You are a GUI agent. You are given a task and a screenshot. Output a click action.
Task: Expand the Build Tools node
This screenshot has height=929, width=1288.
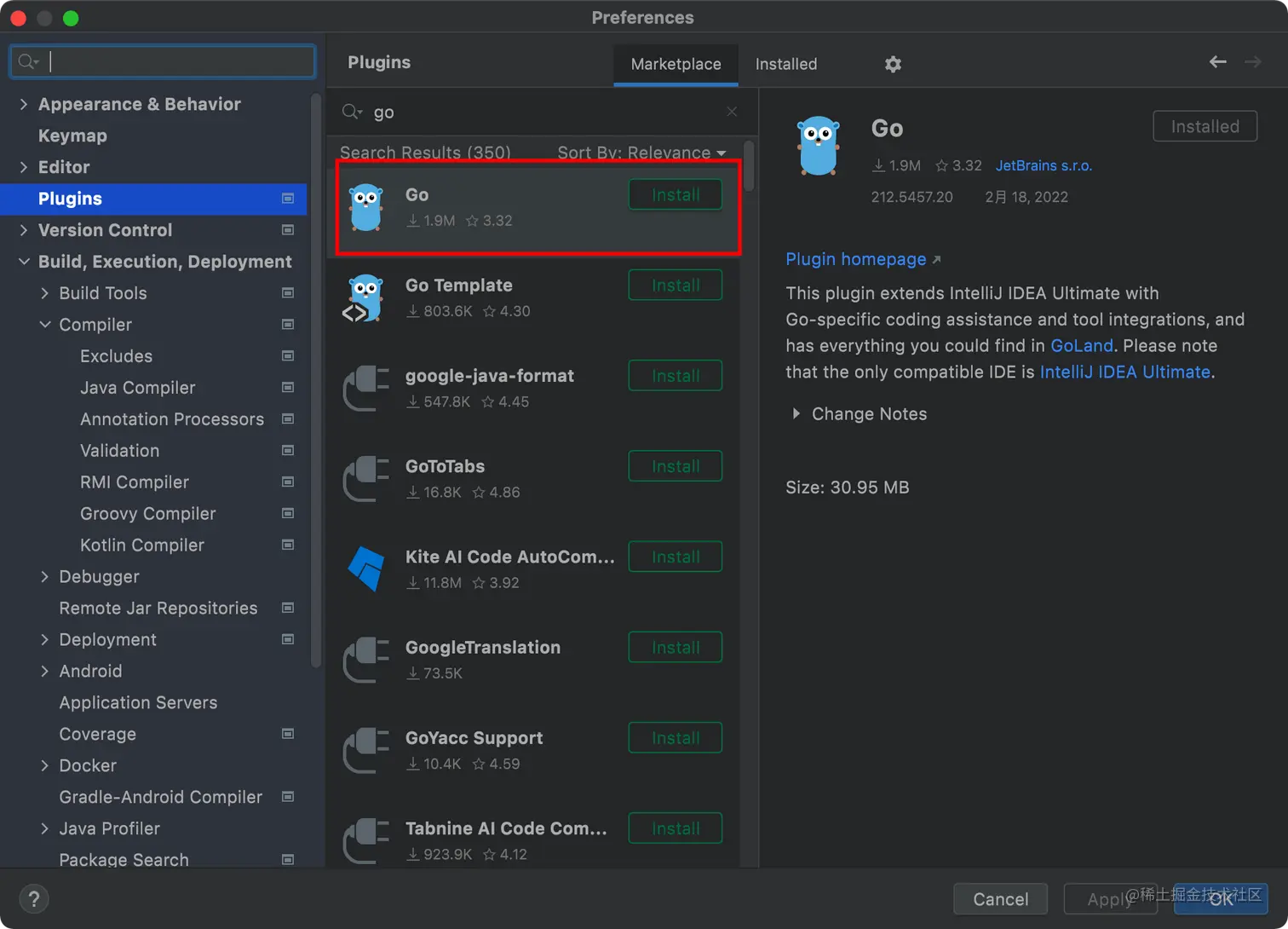pos(44,293)
